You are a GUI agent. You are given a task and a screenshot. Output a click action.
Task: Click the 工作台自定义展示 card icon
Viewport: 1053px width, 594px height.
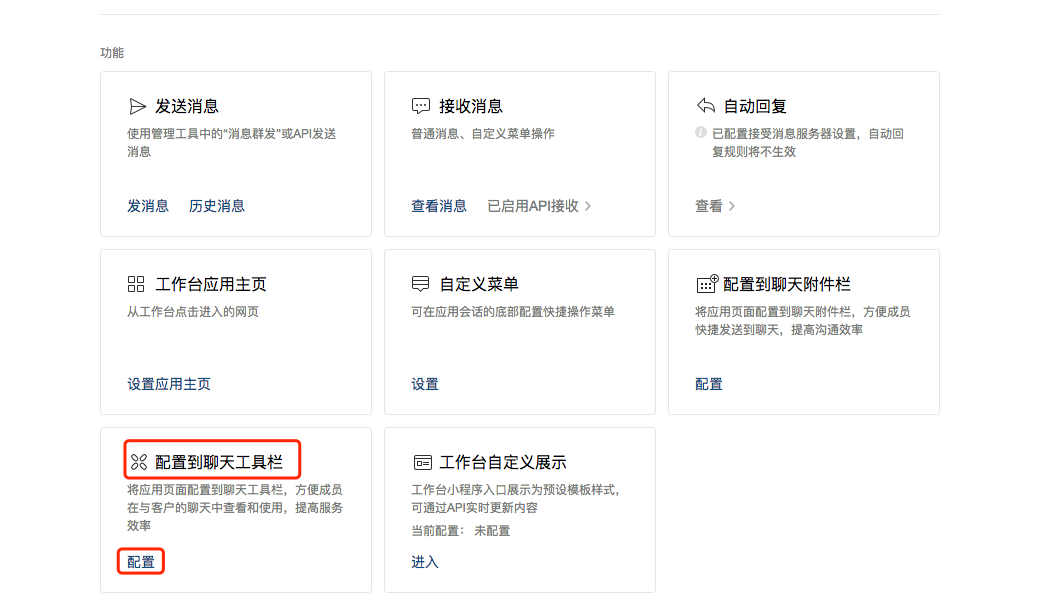pos(422,462)
